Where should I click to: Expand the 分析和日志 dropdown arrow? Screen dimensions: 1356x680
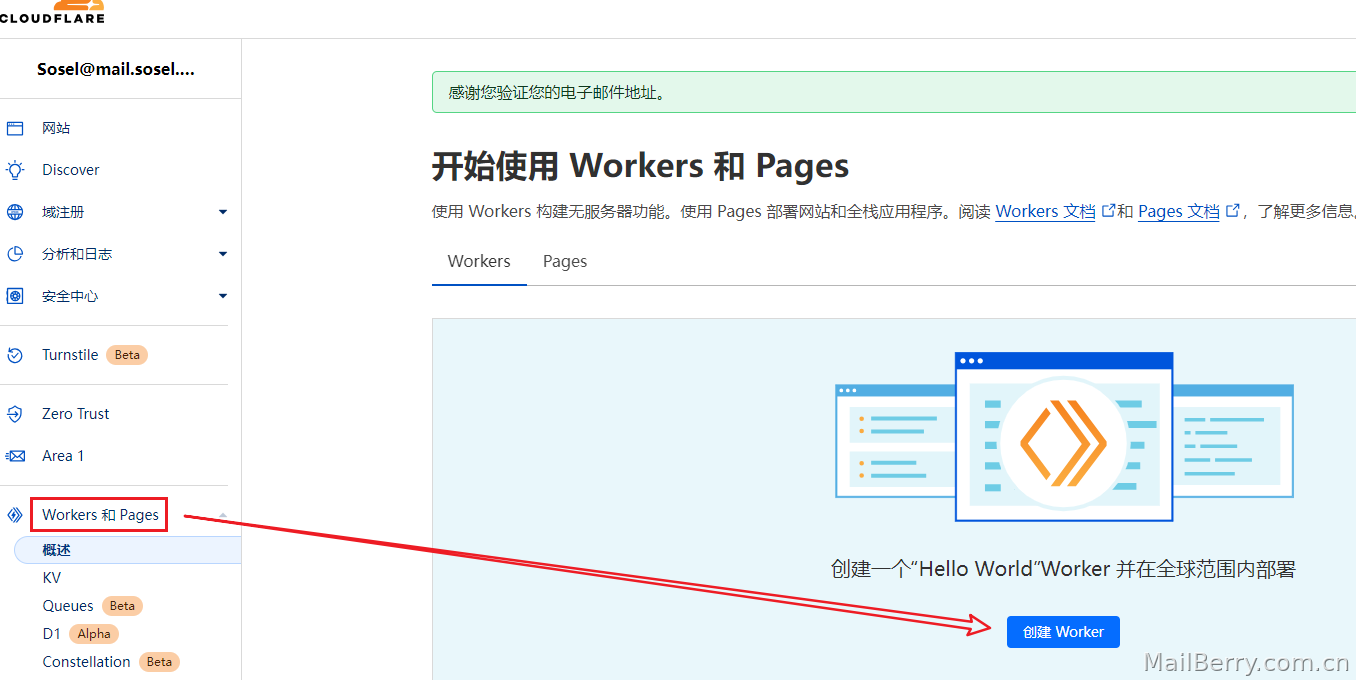point(223,254)
